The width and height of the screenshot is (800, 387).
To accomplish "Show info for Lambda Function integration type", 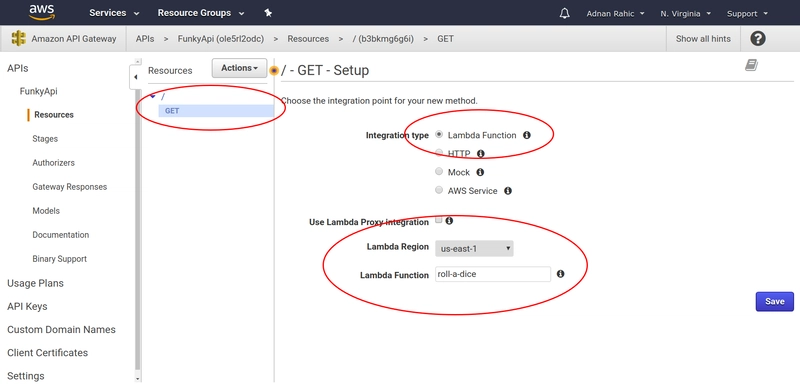I will (527, 135).
